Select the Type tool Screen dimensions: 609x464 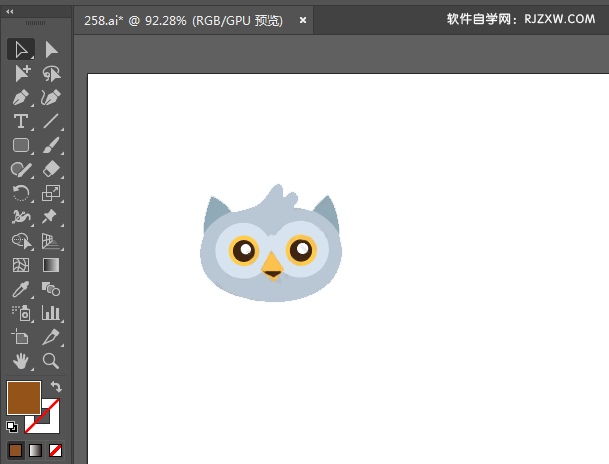(x=21, y=121)
